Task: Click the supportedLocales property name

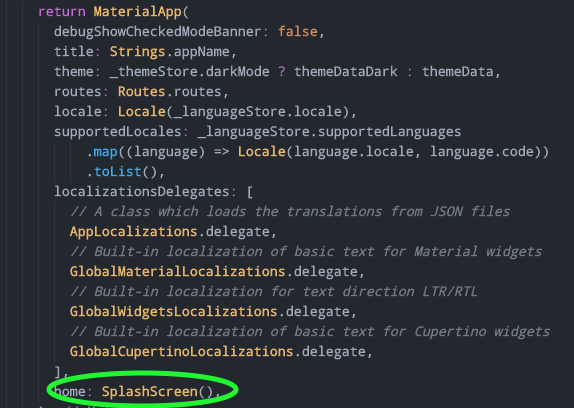Action: tap(118, 132)
